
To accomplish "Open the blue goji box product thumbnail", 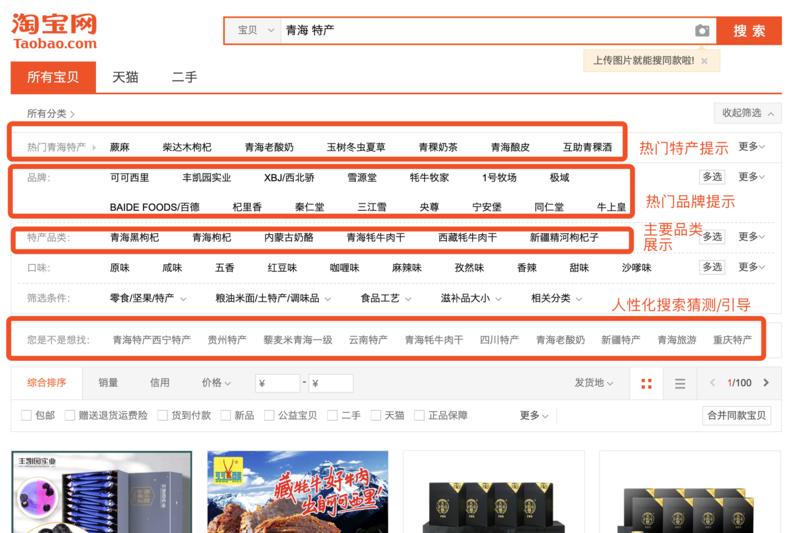I will (x=102, y=492).
